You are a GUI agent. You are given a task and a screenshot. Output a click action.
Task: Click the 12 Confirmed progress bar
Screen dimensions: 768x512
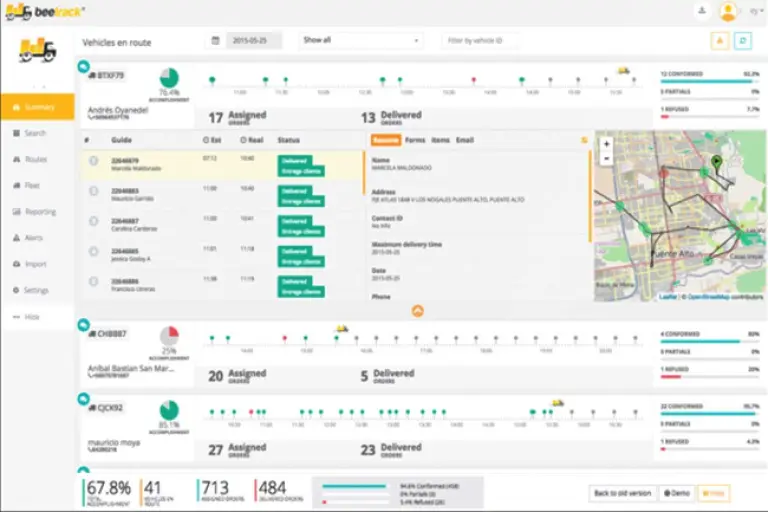(709, 81)
